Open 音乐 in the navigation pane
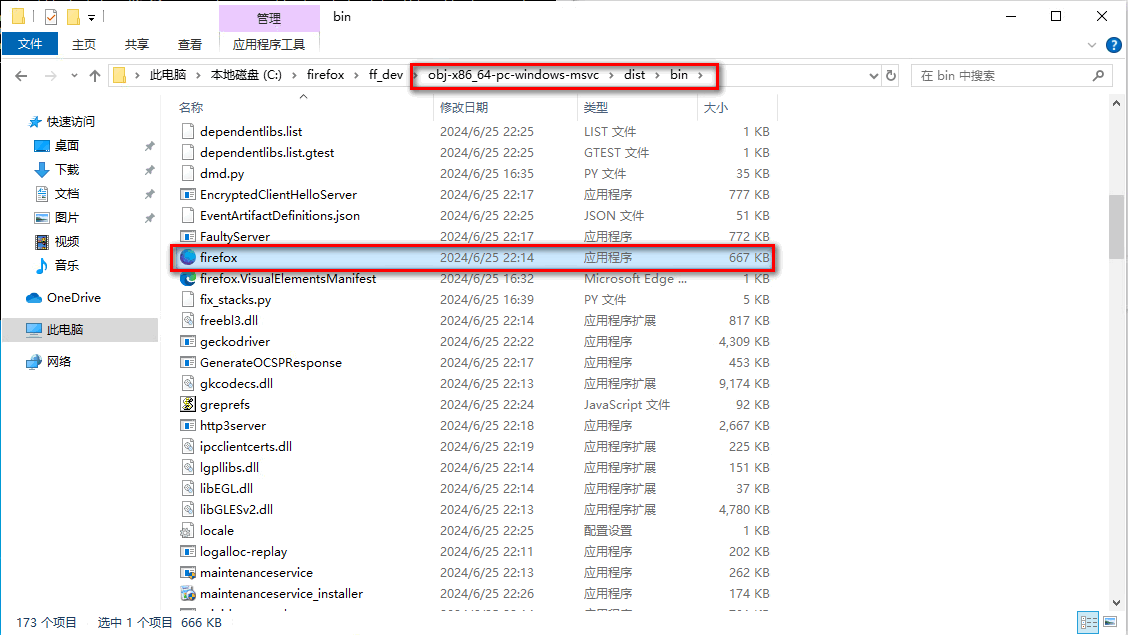 [67, 265]
